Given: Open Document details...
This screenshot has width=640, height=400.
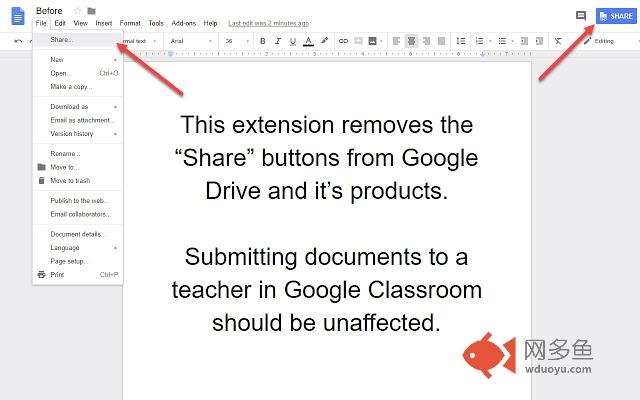Looking at the screenshot, I should point(78,234).
